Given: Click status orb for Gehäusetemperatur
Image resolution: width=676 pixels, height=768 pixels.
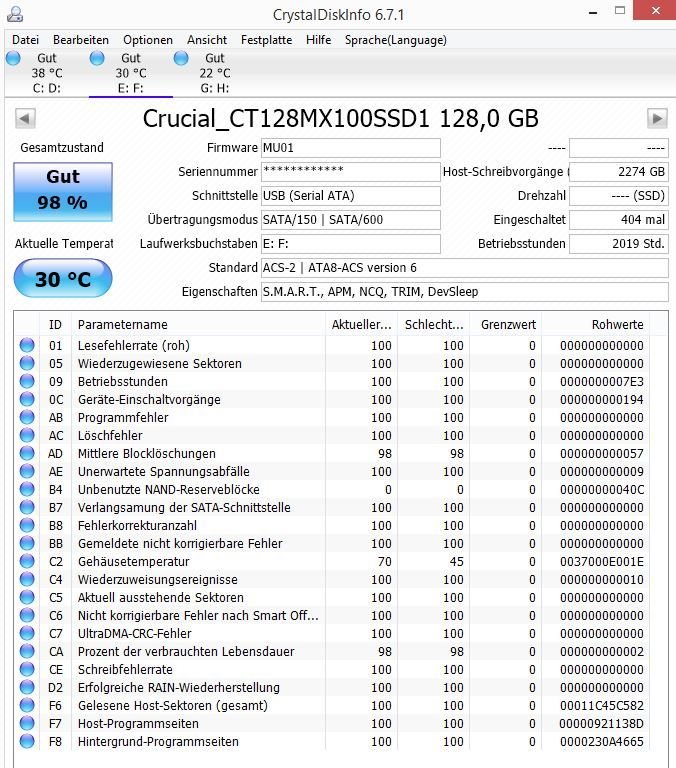Looking at the screenshot, I should pyautogui.click(x=27, y=561).
